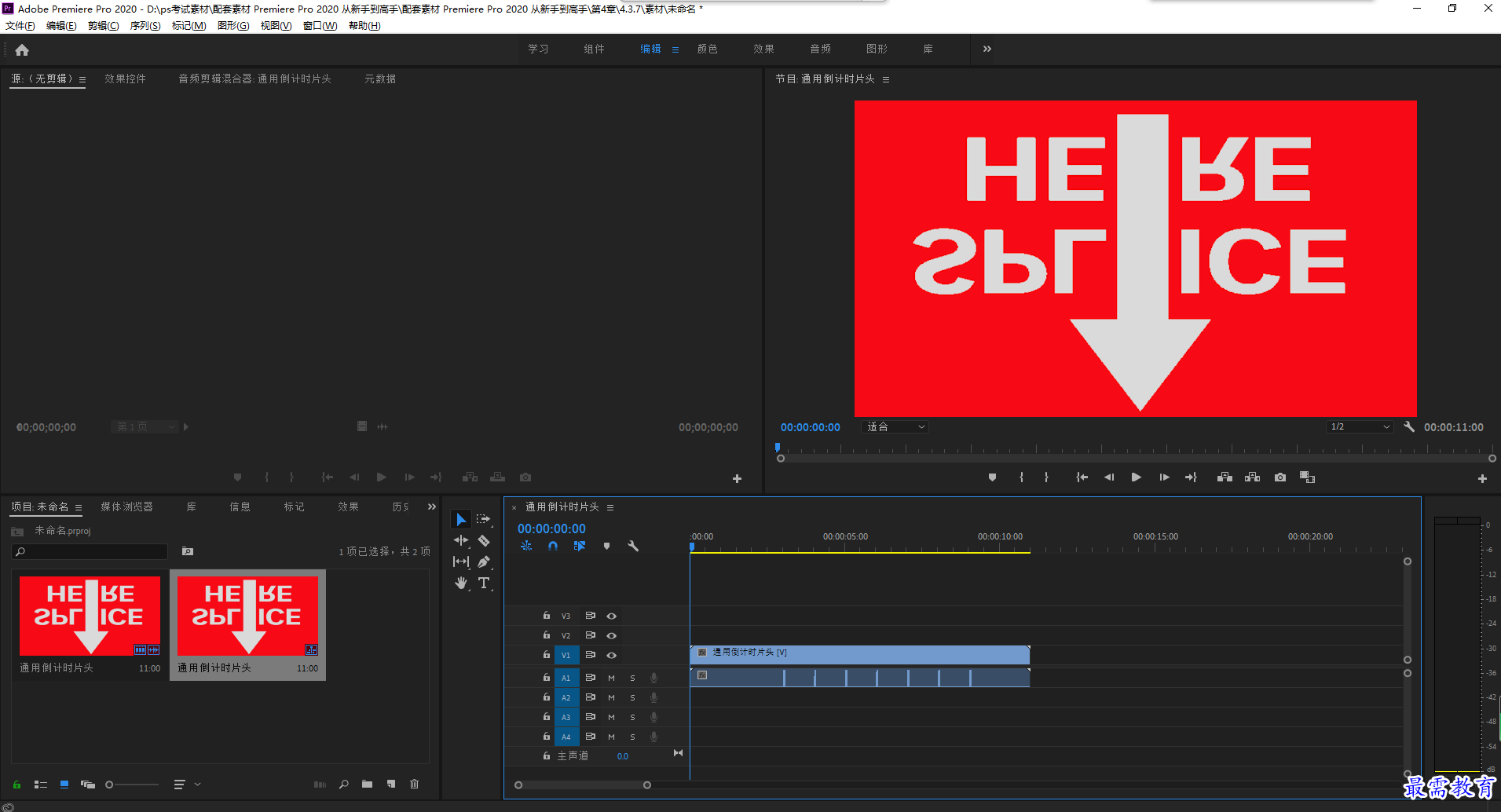
Task: Open Source panel menu icon
Action: (82, 79)
